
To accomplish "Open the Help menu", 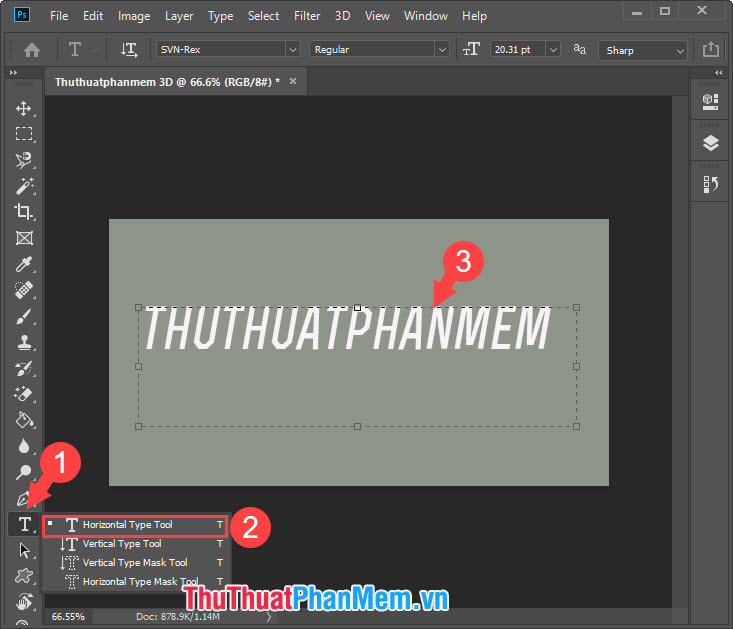I will coord(474,16).
